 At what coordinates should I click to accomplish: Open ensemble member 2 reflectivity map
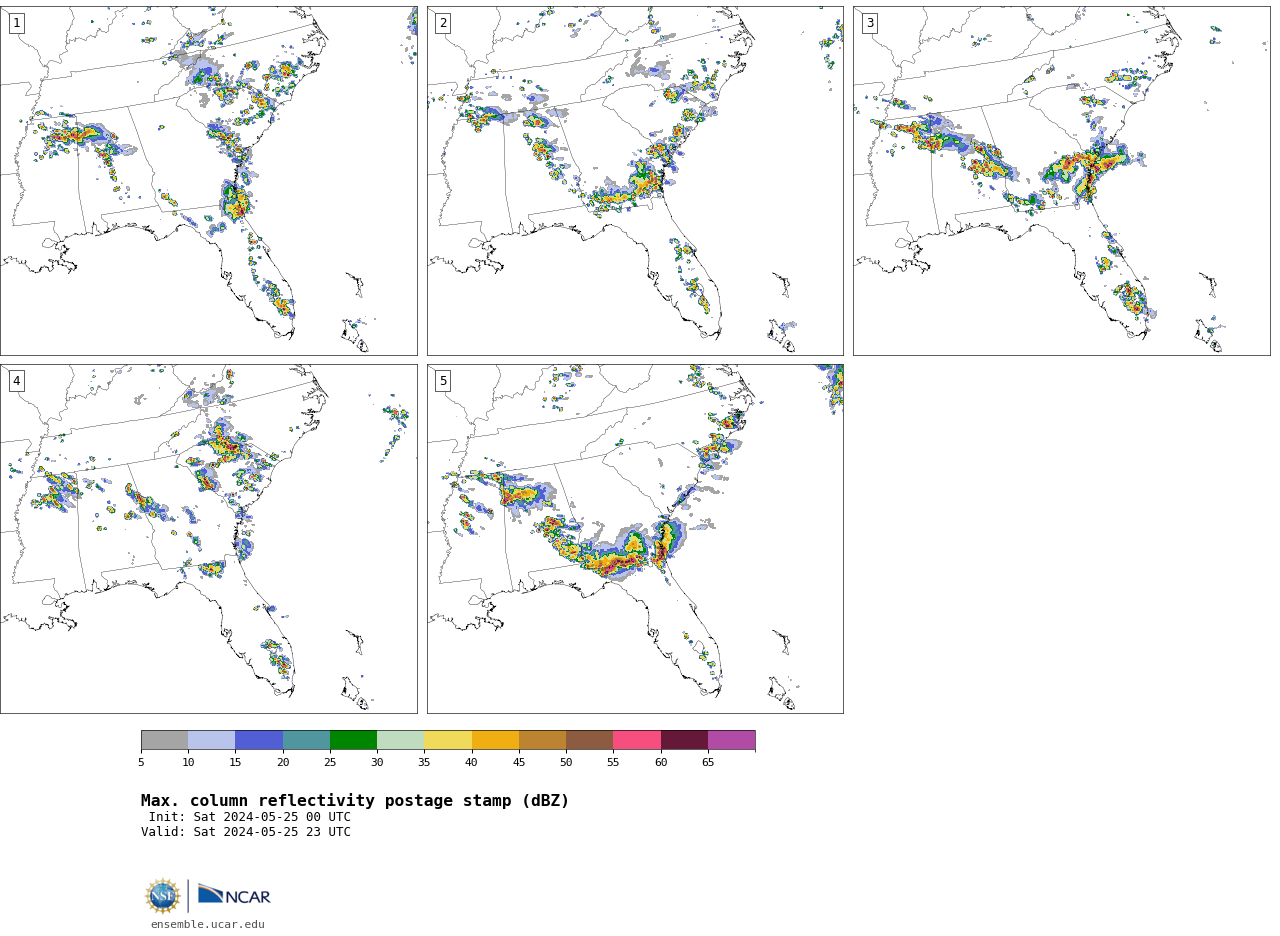point(635,181)
